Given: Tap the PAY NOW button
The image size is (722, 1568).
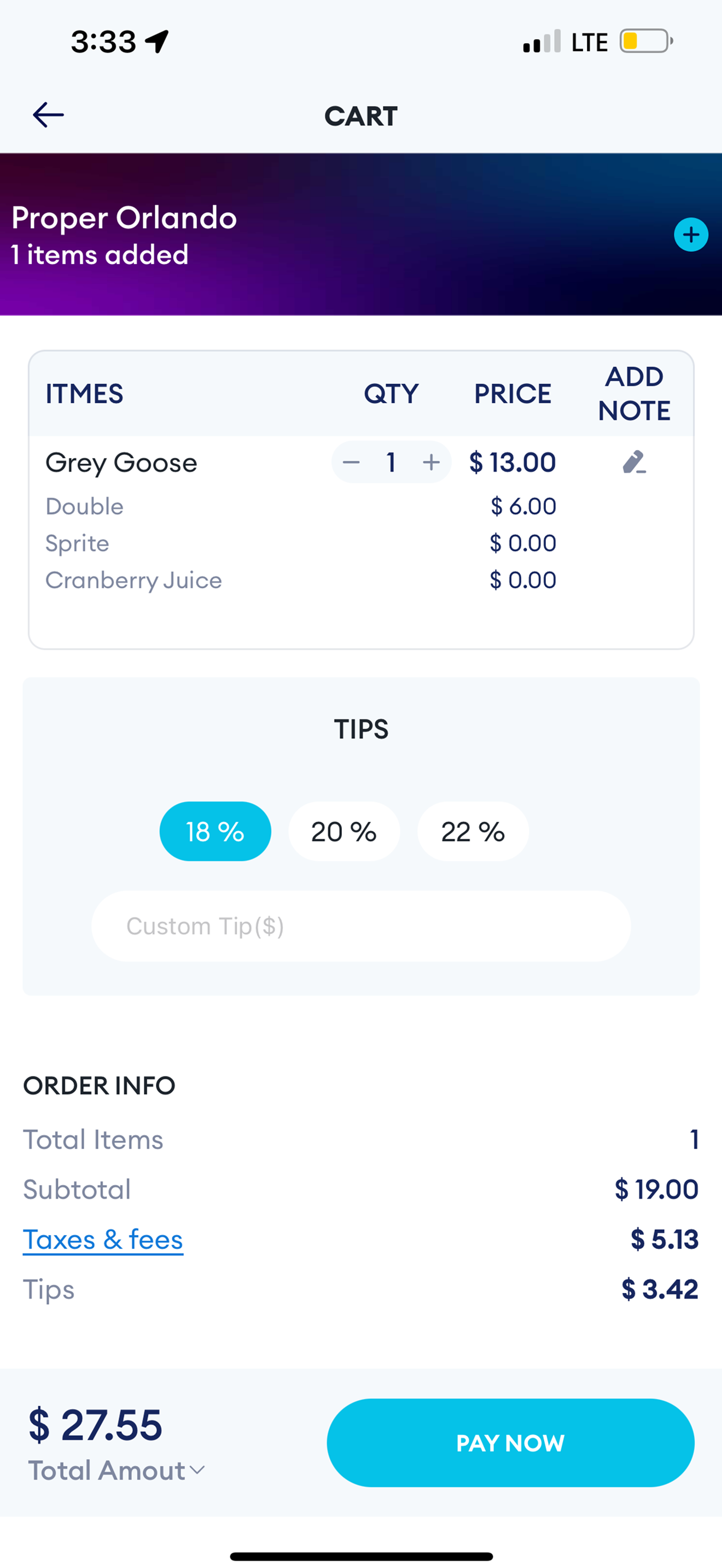Looking at the screenshot, I should [x=510, y=1443].
